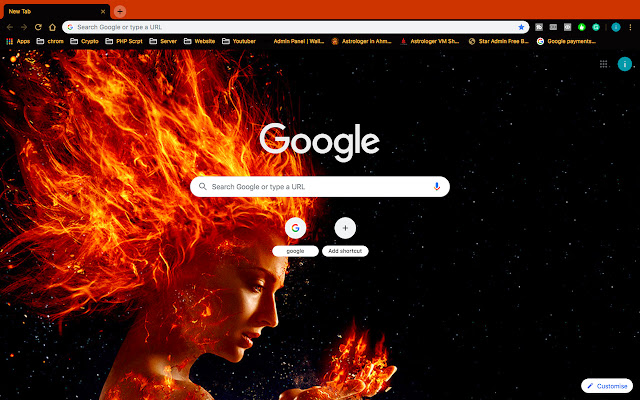Open the Customise page button
640x400 pixels.
(607, 386)
